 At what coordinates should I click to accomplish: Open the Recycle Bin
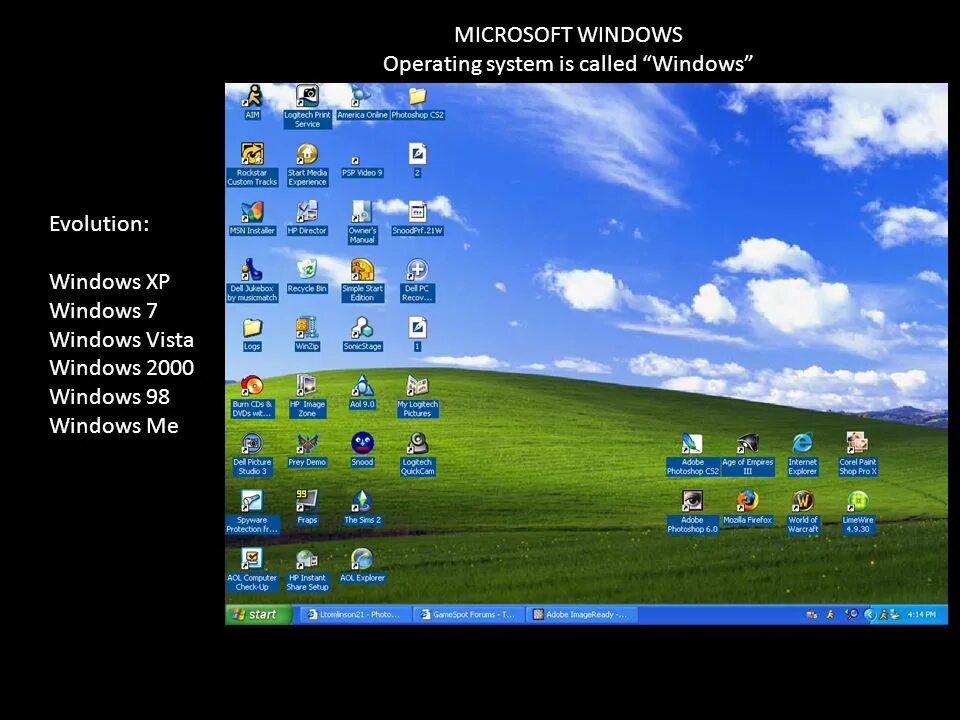307,276
